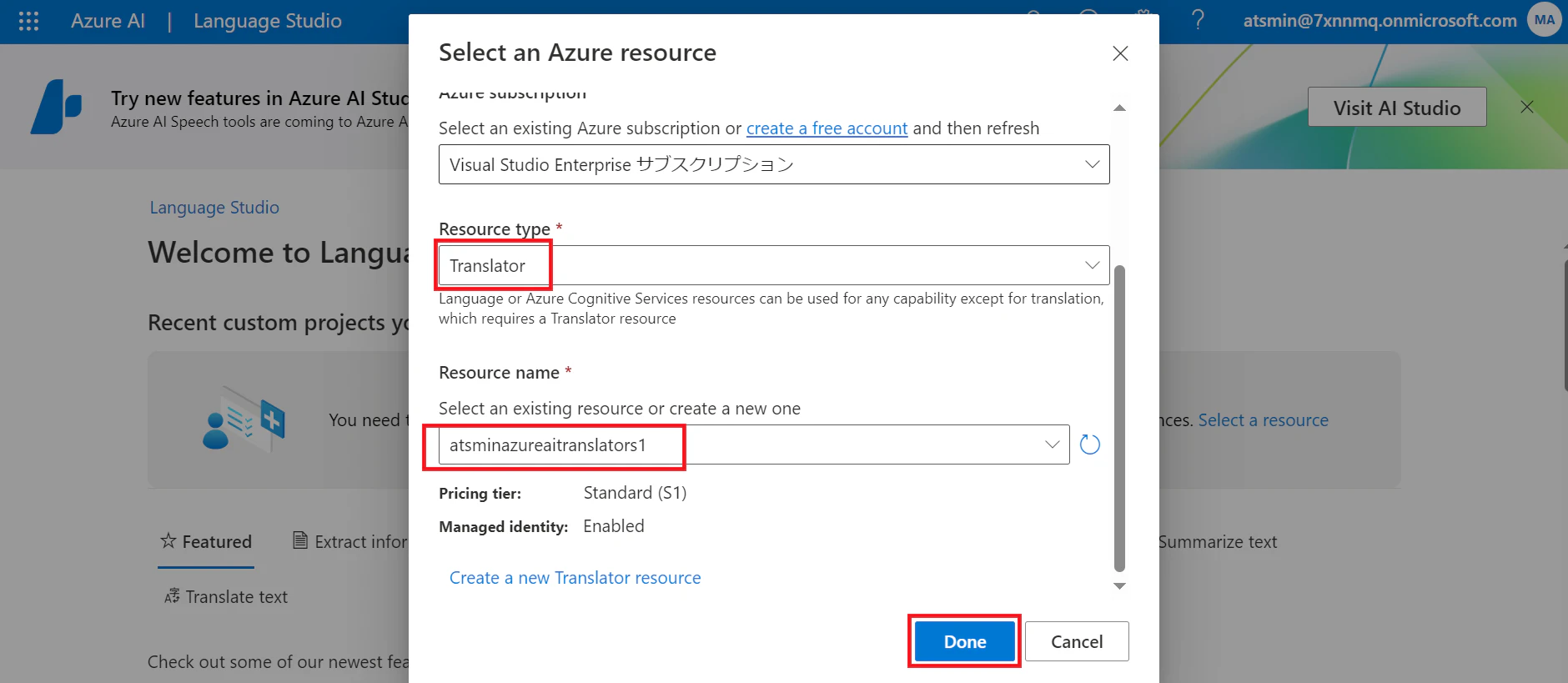This screenshot has width=1568, height=683.
Task: Open the MA account avatar
Action: [1544, 20]
